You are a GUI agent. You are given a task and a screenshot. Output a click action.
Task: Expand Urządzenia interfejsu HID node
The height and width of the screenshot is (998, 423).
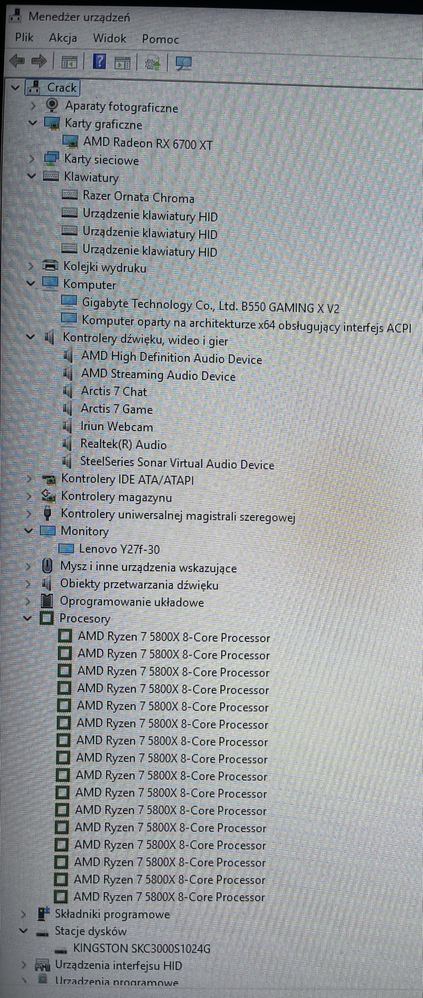(24, 965)
